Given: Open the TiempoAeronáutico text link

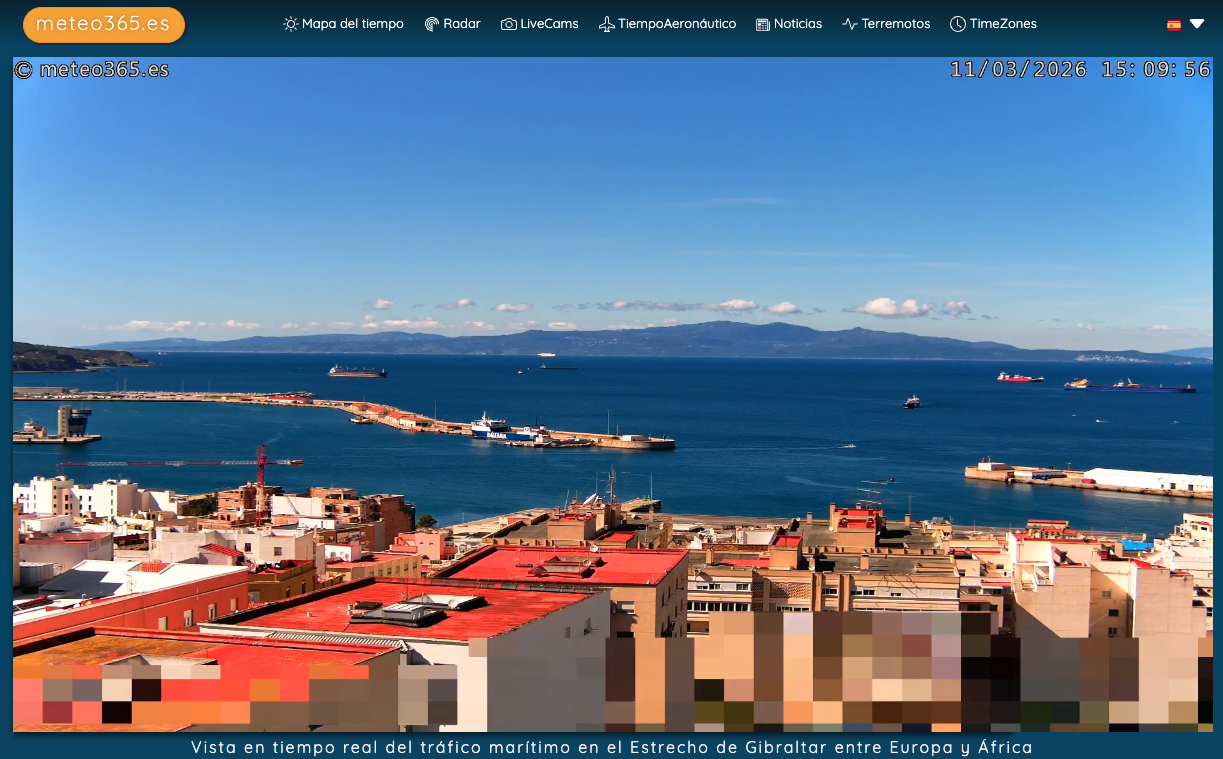Looking at the screenshot, I should pyautogui.click(x=677, y=24).
